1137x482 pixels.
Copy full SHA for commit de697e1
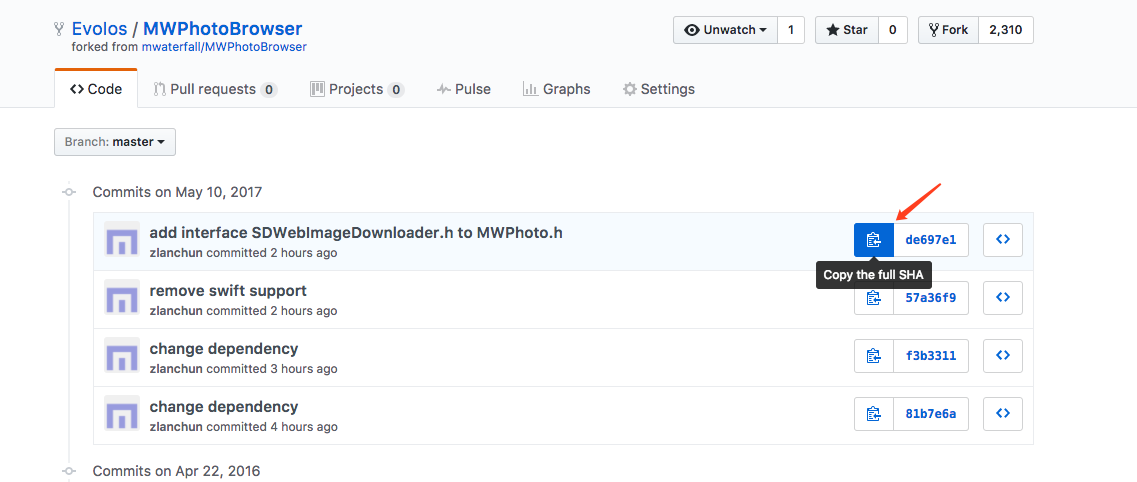point(874,240)
